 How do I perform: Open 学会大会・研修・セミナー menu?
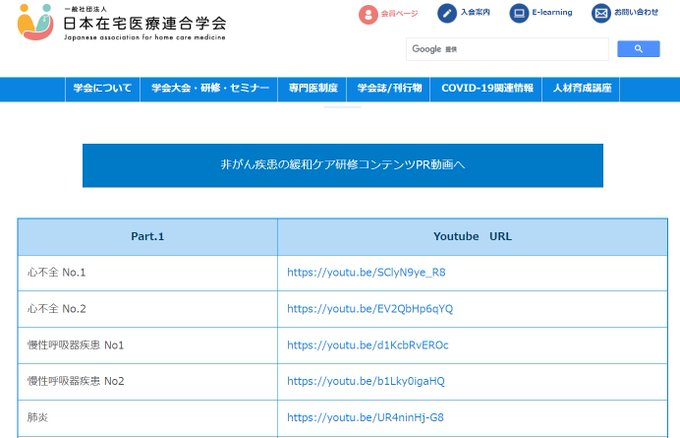(210, 89)
